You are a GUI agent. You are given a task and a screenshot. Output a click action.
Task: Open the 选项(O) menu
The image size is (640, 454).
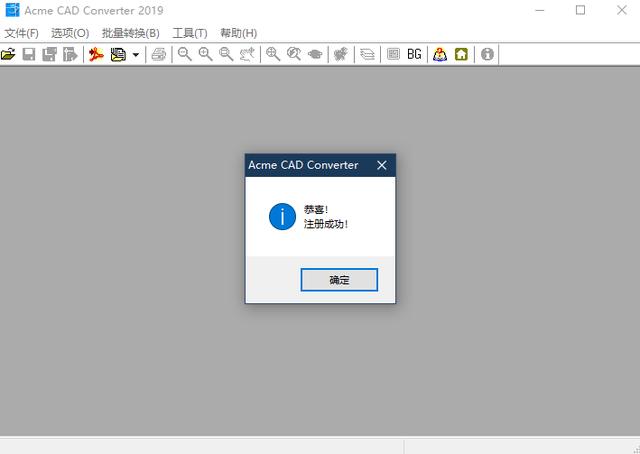pyautogui.click(x=70, y=33)
